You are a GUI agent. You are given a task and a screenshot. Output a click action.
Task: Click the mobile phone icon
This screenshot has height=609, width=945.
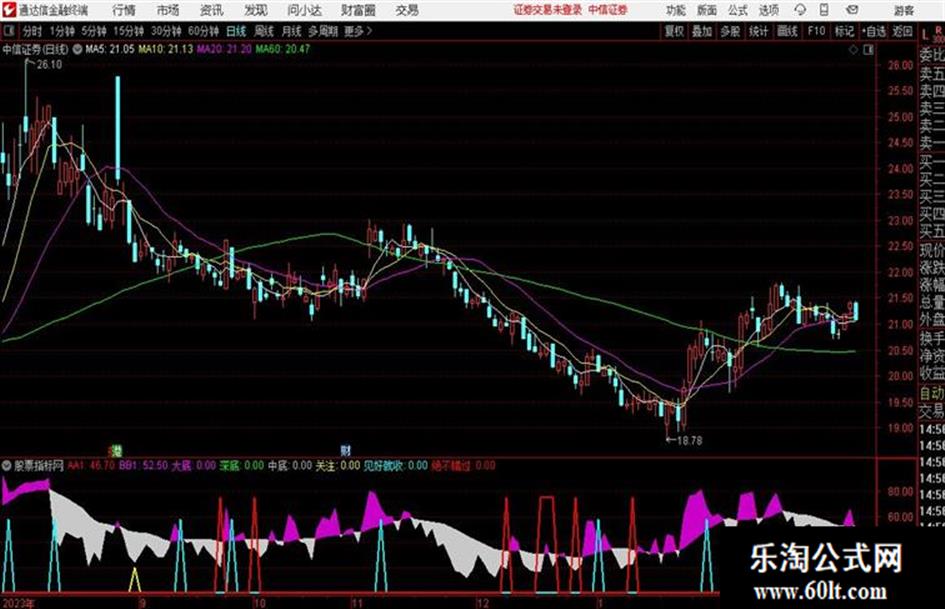coord(824,10)
